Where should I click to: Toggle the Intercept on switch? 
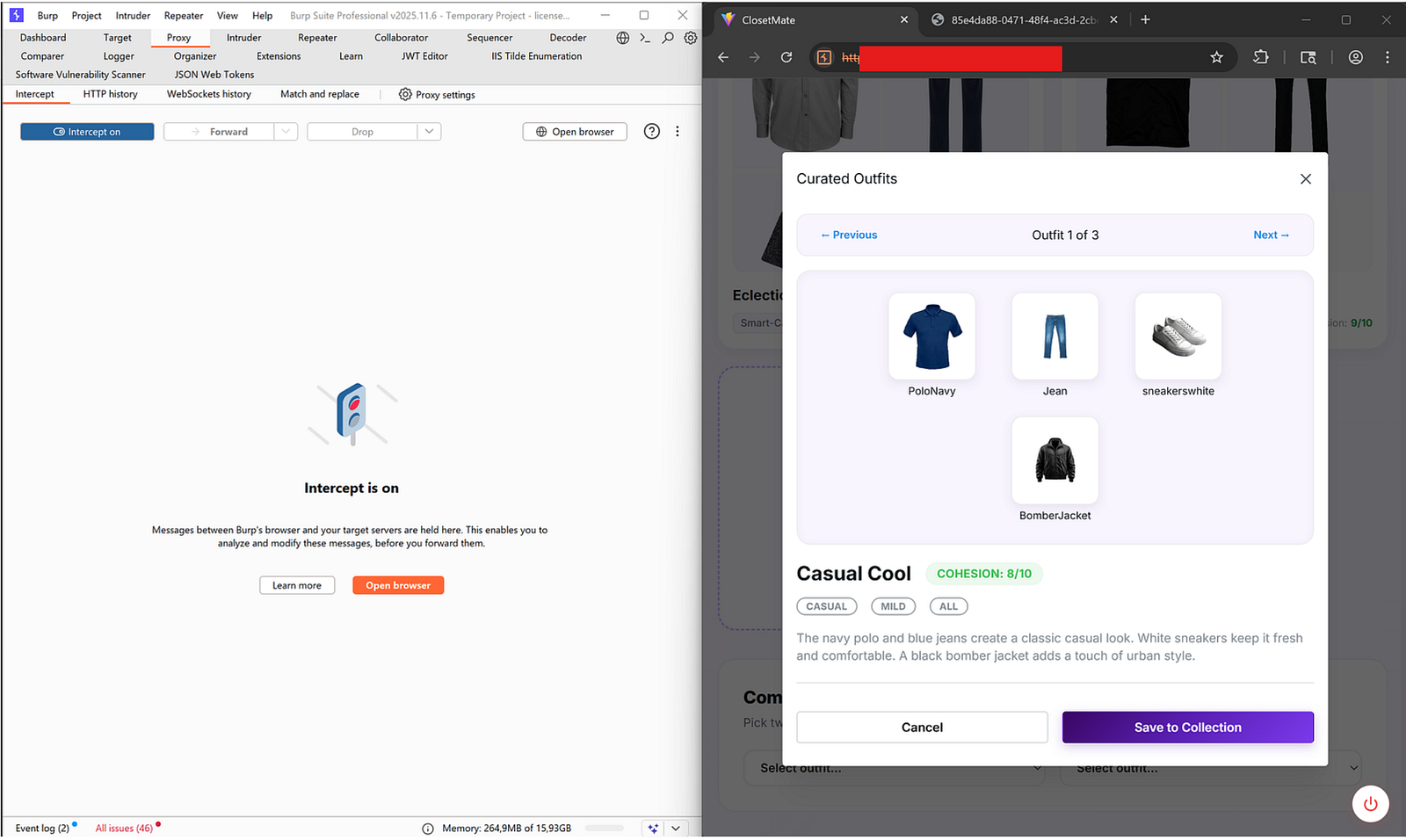point(87,132)
